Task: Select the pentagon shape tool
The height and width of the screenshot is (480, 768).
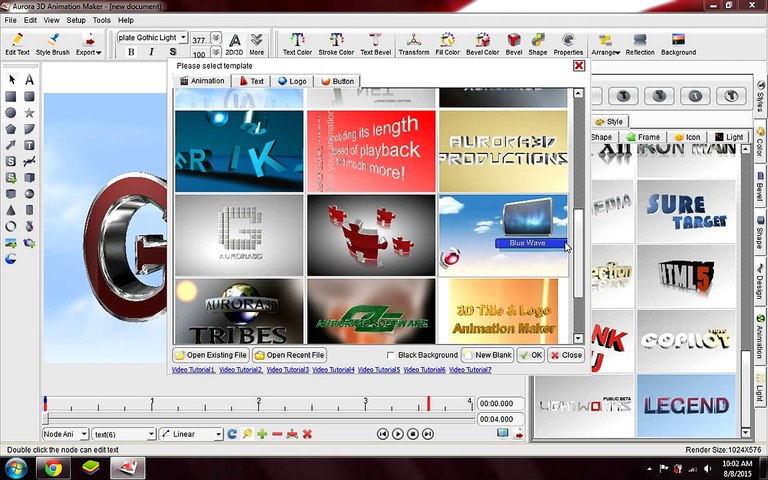Action: tap(11, 129)
